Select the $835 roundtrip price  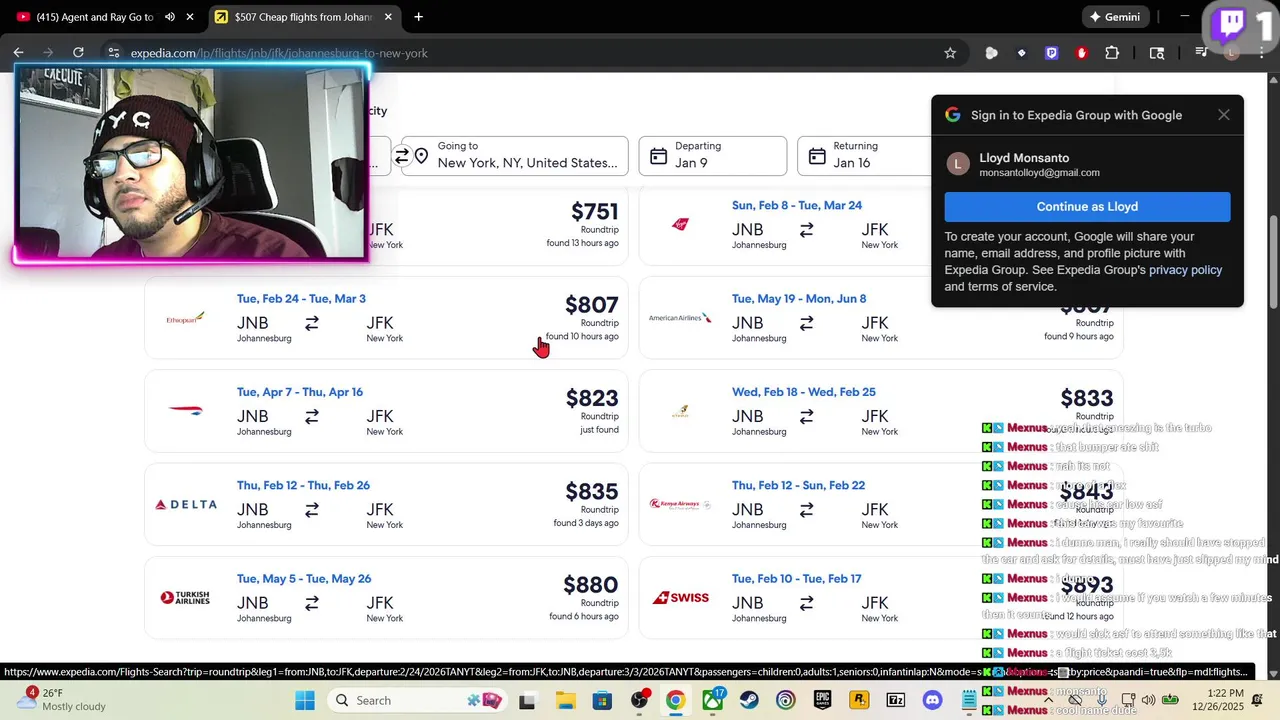[592, 492]
